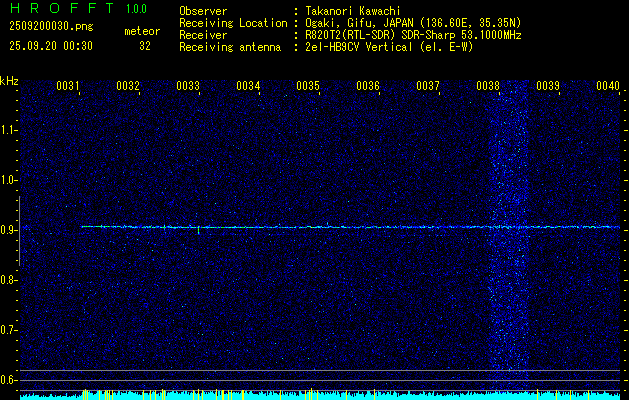Select the 0.6 frequency axis label
The image size is (629, 400).
(7, 380)
